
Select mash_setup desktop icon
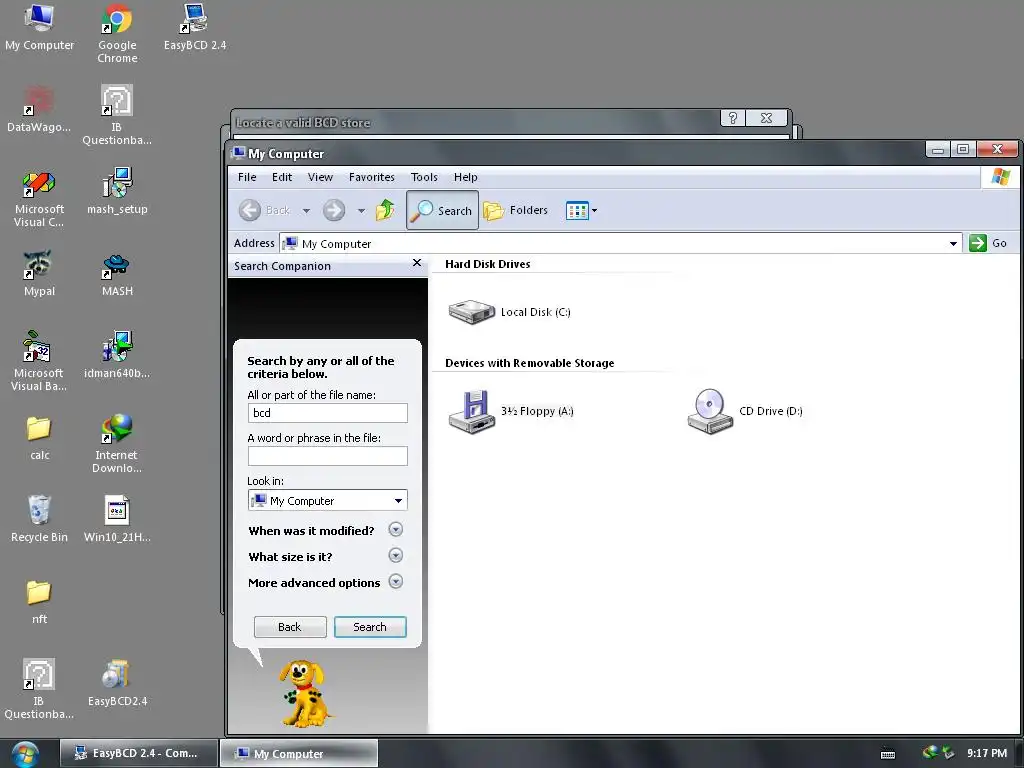[x=117, y=191]
